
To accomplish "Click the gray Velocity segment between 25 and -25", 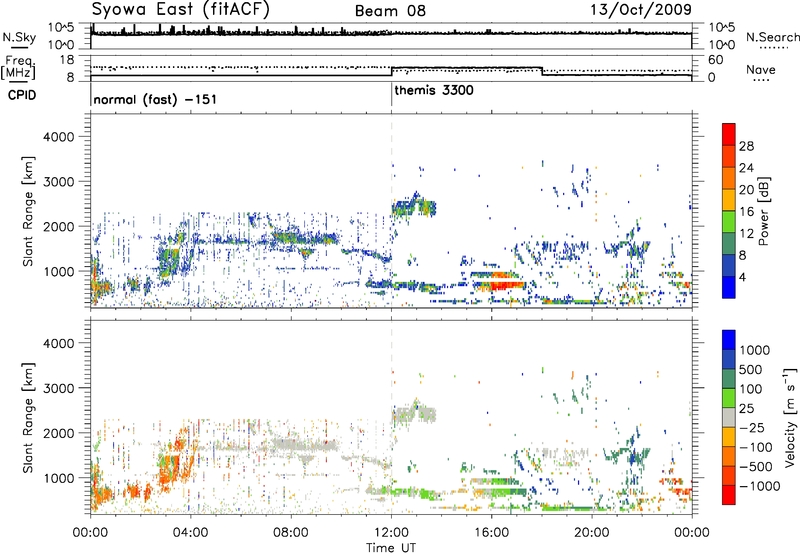I will [x=729, y=417].
